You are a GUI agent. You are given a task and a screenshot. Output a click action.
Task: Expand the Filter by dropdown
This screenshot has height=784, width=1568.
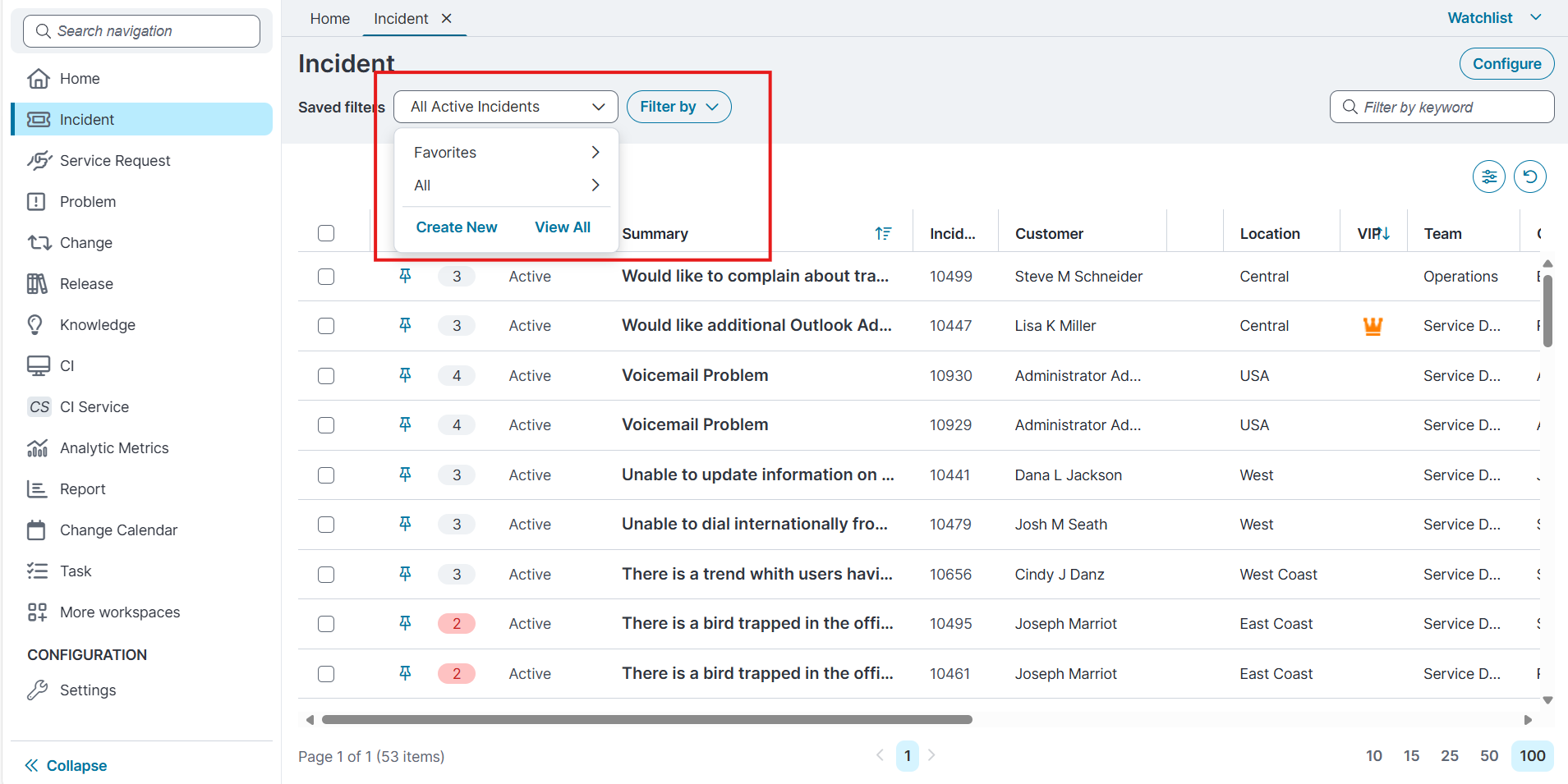click(678, 107)
